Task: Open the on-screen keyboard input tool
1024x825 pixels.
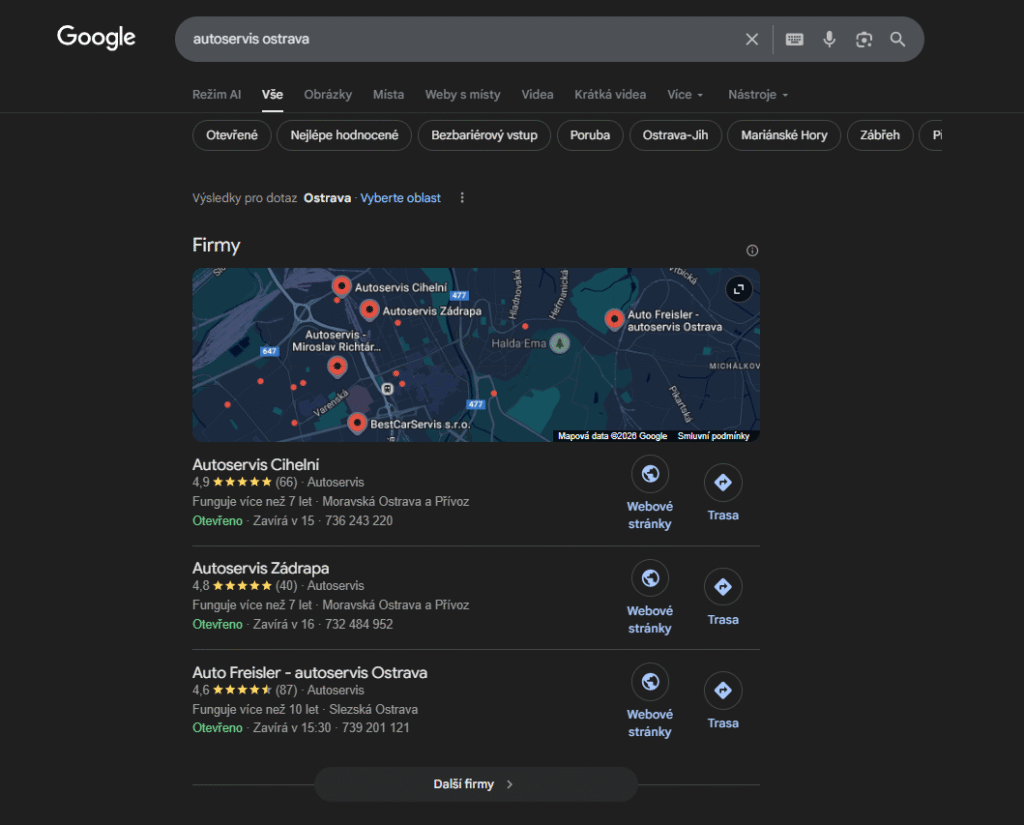Action: pyautogui.click(x=794, y=39)
